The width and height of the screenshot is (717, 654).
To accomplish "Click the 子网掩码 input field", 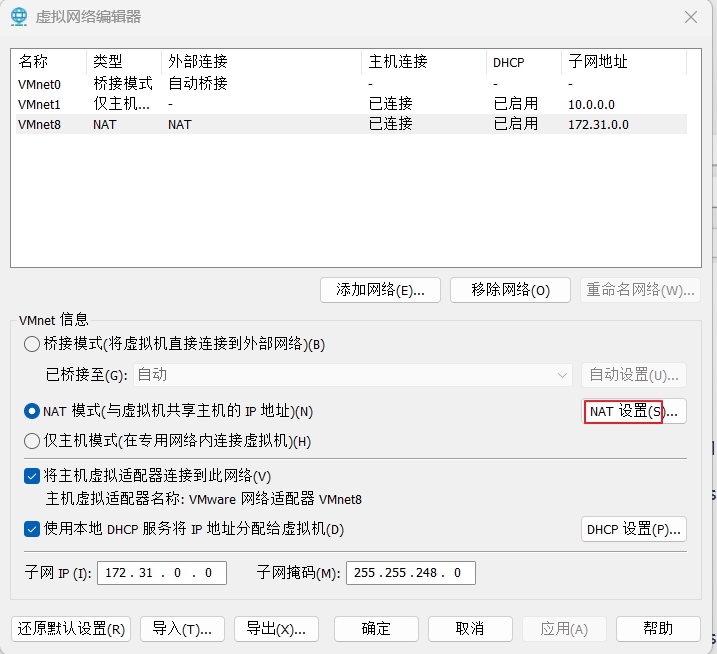I will [x=411, y=573].
